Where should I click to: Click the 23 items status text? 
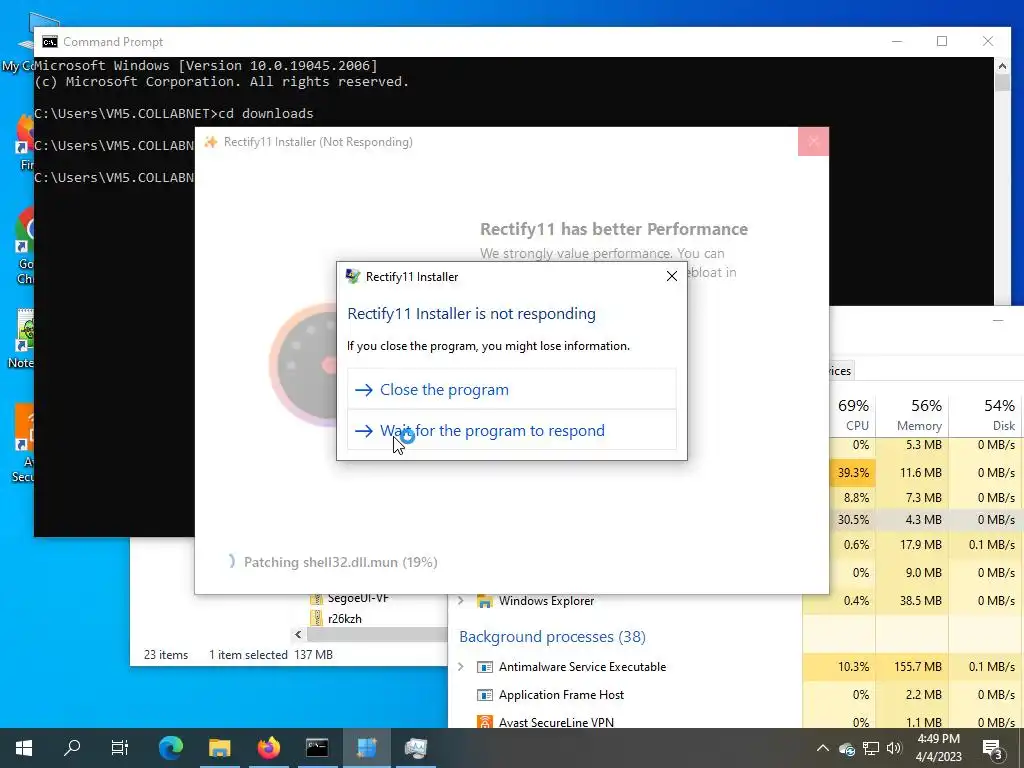pos(166,654)
